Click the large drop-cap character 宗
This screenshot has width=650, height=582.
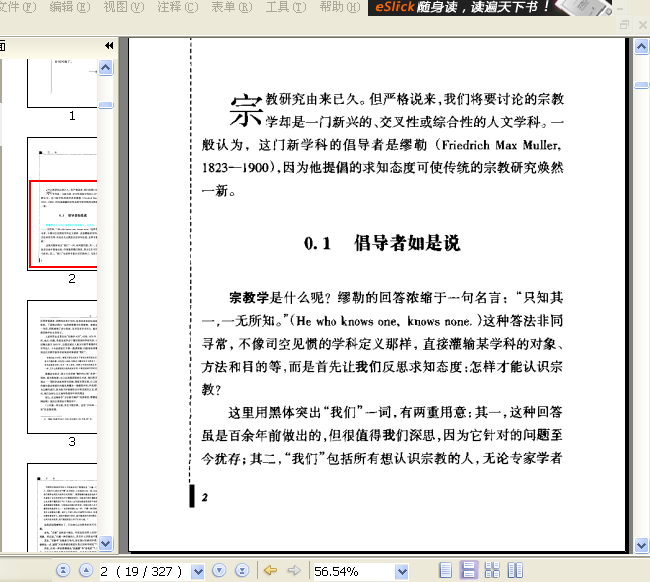coord(246,110)
